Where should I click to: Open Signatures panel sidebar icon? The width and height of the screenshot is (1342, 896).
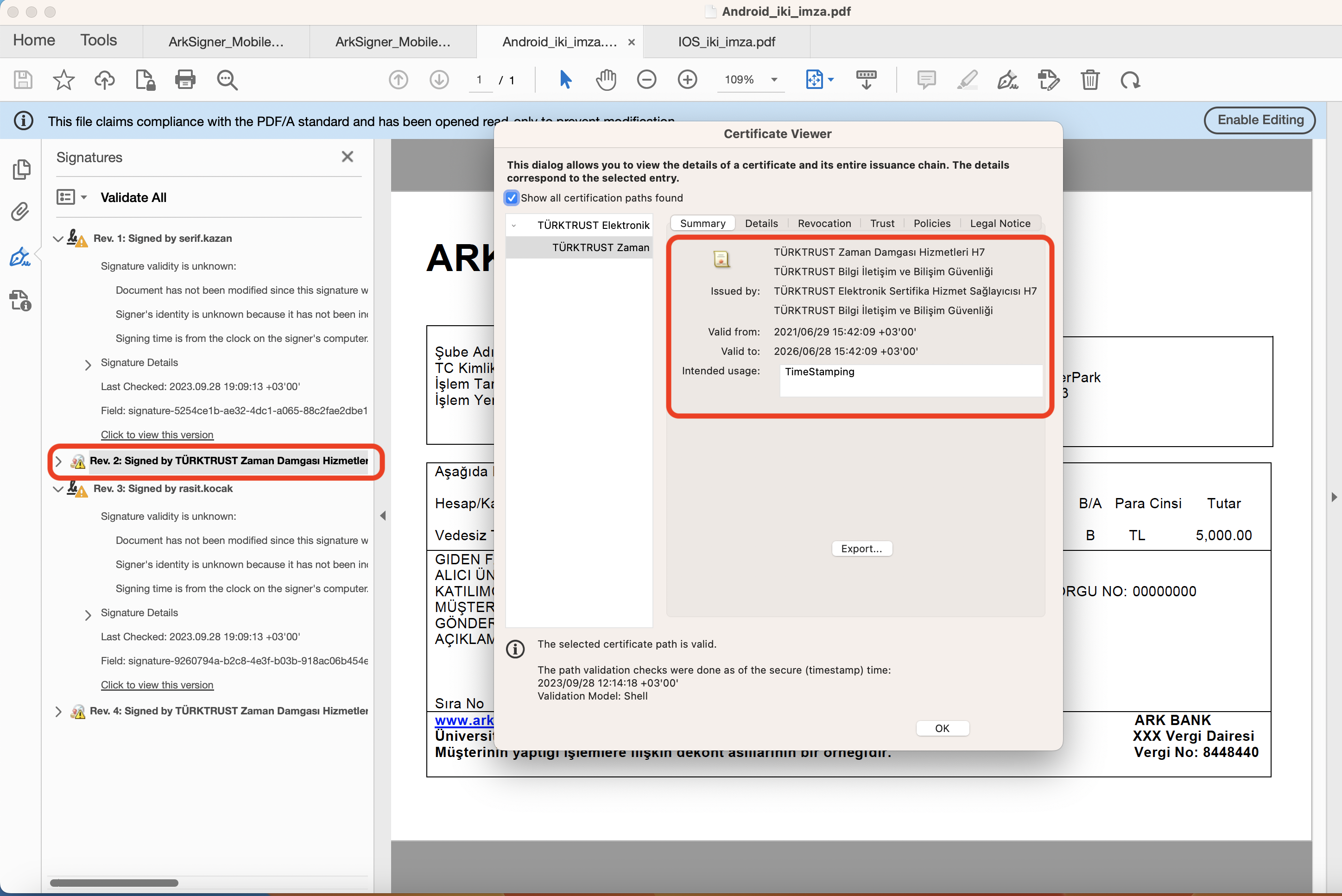20,257
